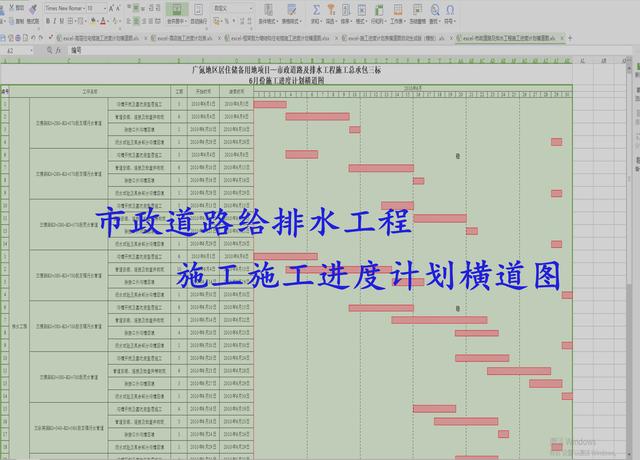Click the AutoSum sigma icon

(x=316, y=10)
